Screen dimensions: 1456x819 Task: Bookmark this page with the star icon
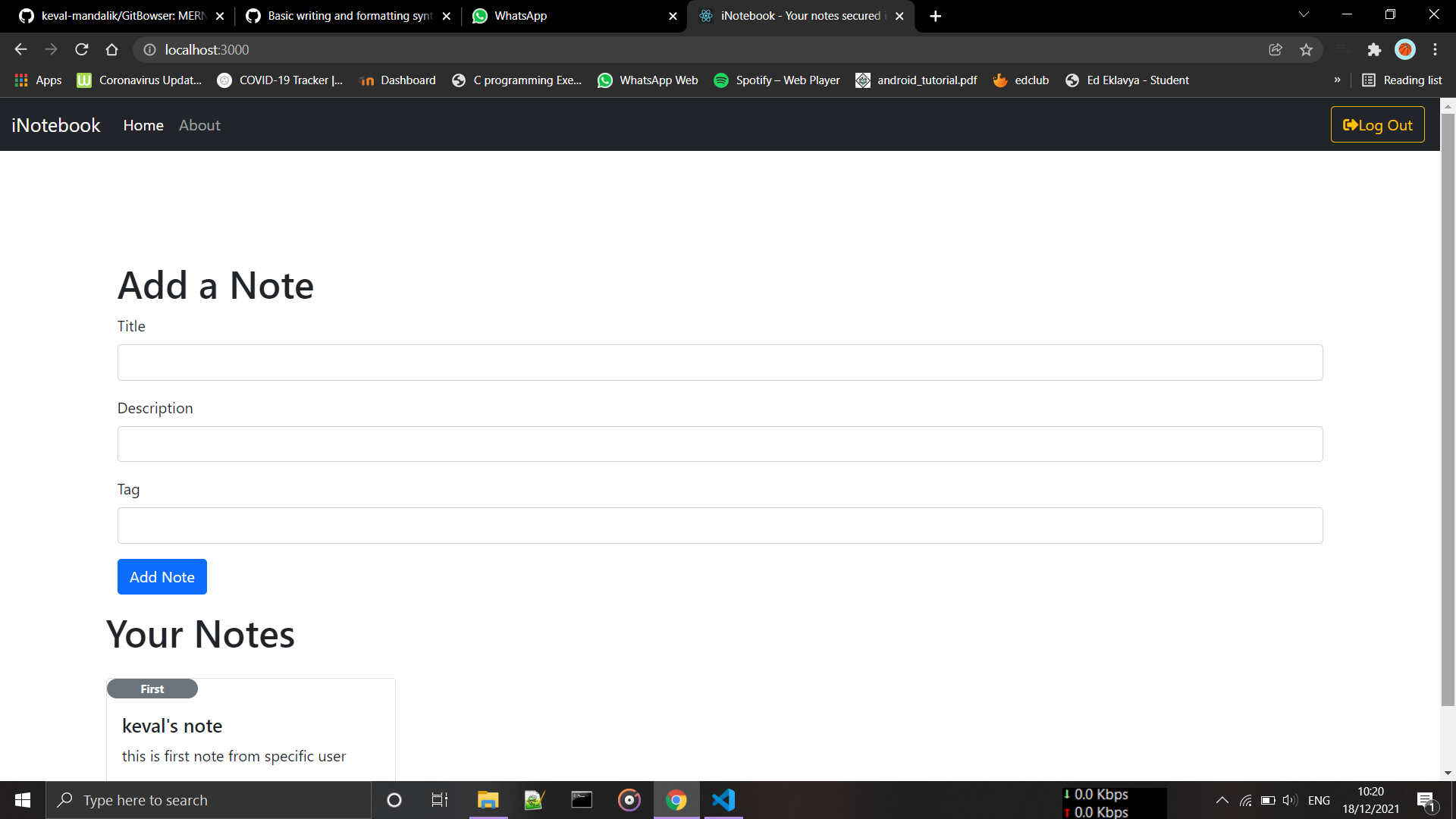click(x=1306, y=49)
